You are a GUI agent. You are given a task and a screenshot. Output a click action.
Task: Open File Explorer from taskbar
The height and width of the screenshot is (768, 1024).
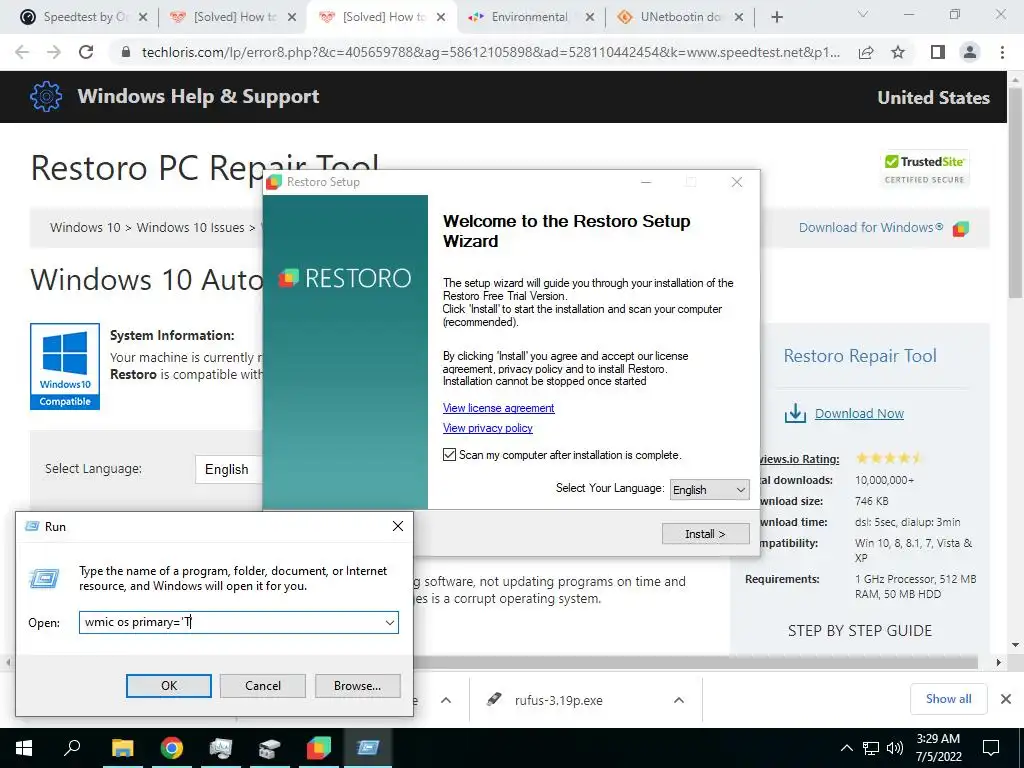(122, 748)
